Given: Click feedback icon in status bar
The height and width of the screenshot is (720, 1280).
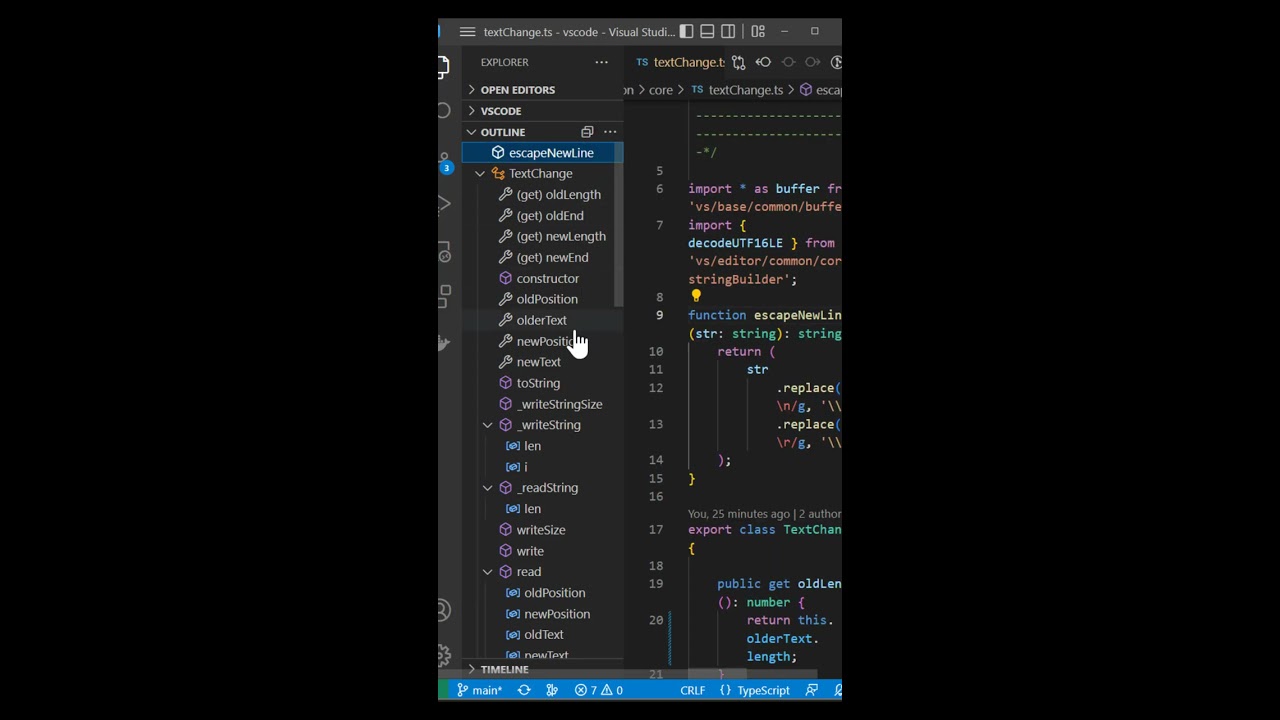Looking at the screenshot, I should click(812, 690).
